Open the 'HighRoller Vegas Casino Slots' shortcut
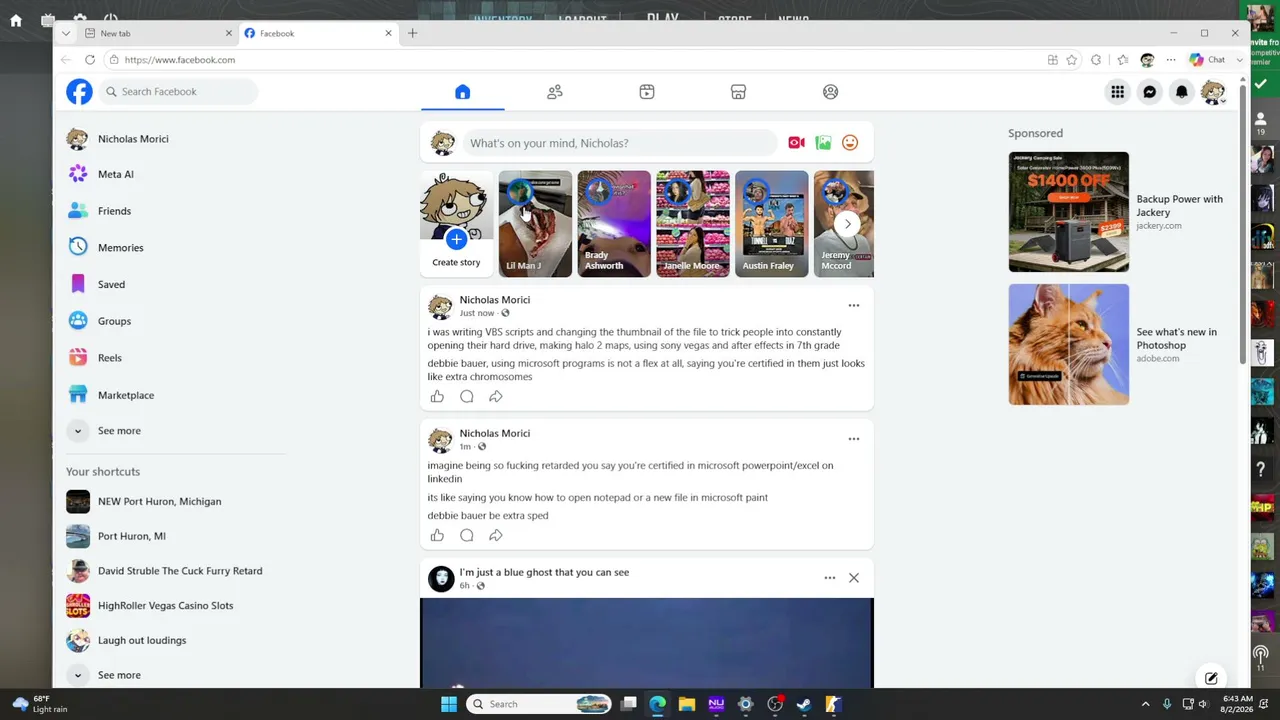Screen dimensions: 1280x720 pos(165,606)
